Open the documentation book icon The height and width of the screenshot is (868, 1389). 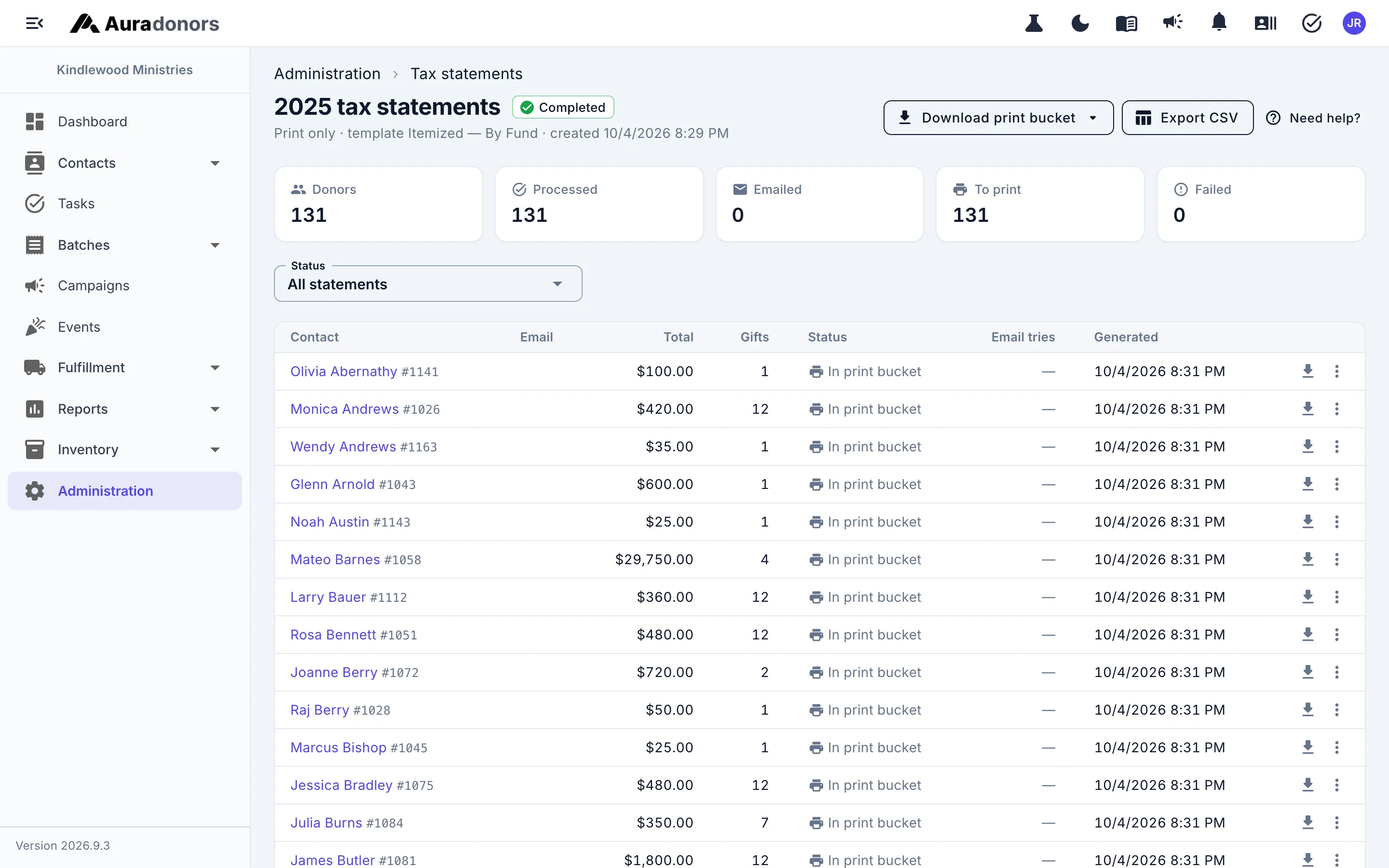pyautogui.click(x=1126, y=24)
